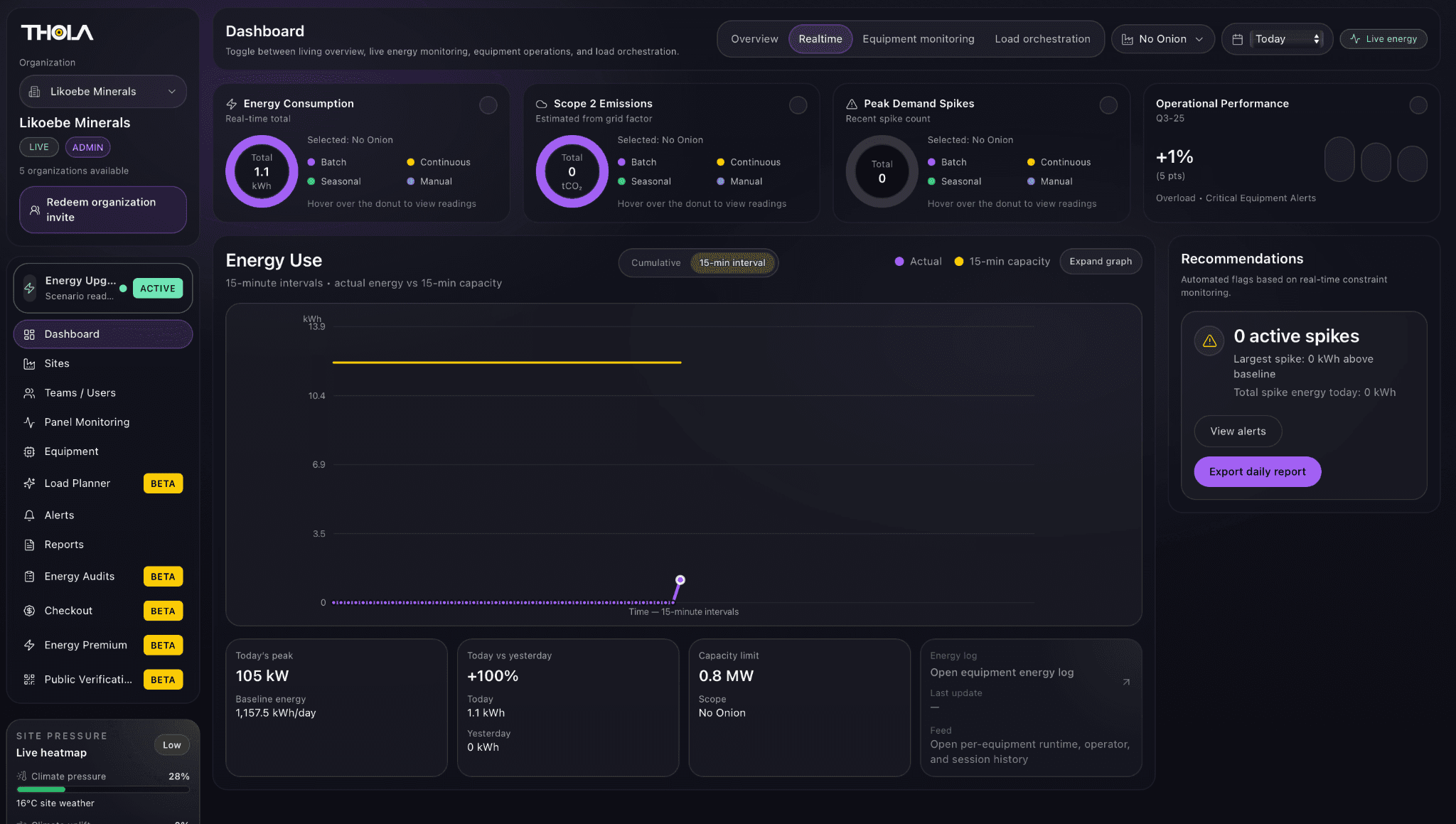1456x824 pixels.
Task: Click the Climate pressure progress bar
Action: pos(103,789)
